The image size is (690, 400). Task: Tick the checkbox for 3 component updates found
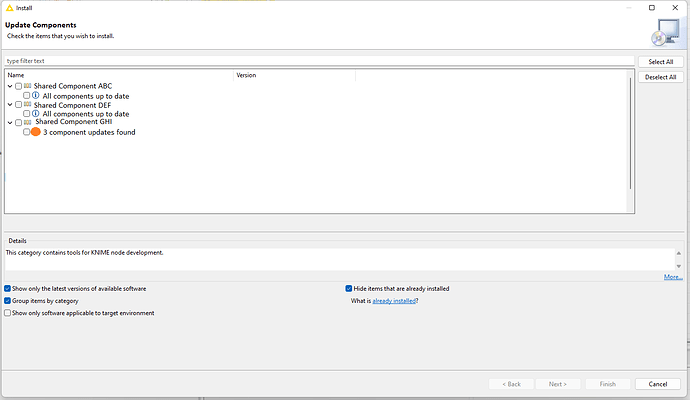tap(26, 132)
